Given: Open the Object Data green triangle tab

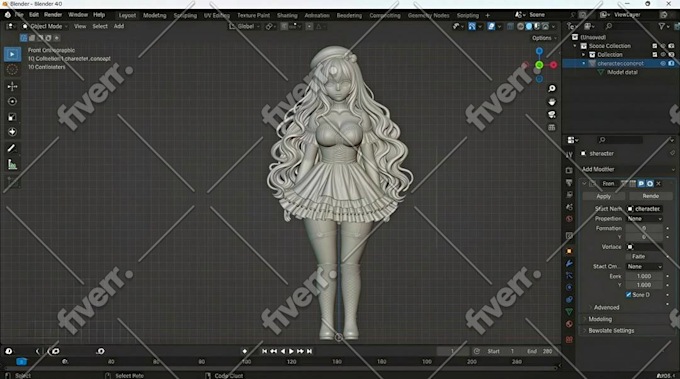Looking at the screenshot, I should (569, 312).
